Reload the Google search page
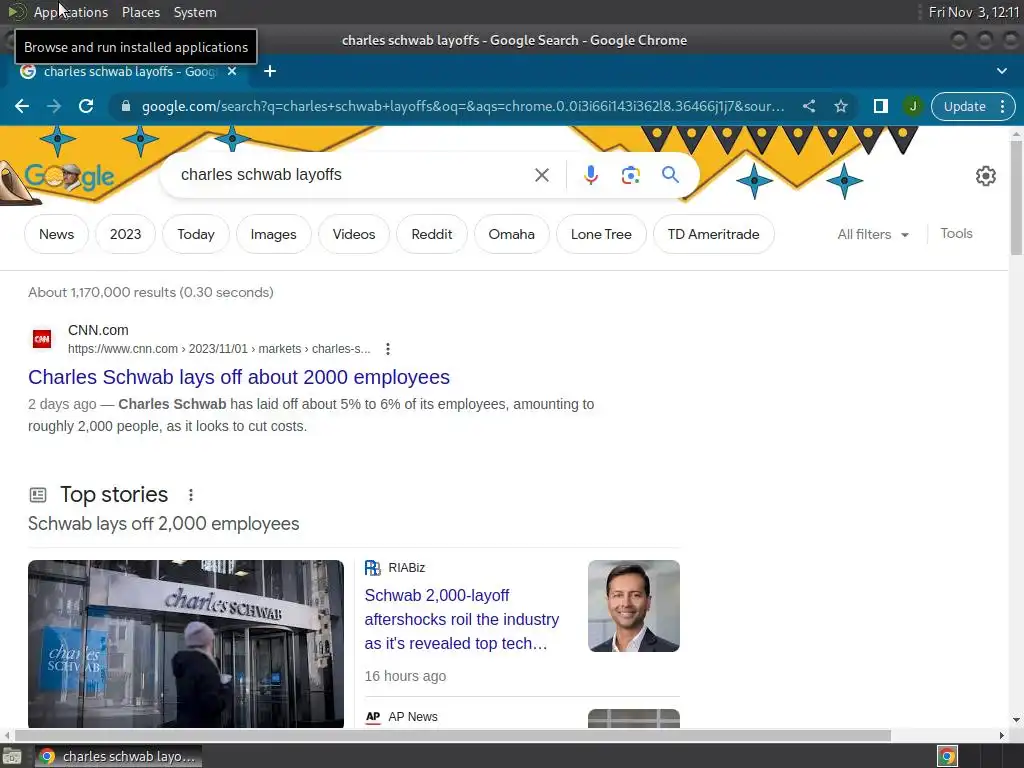The height and width of the screenshot is (768, 1024). (x=86, y=106)
